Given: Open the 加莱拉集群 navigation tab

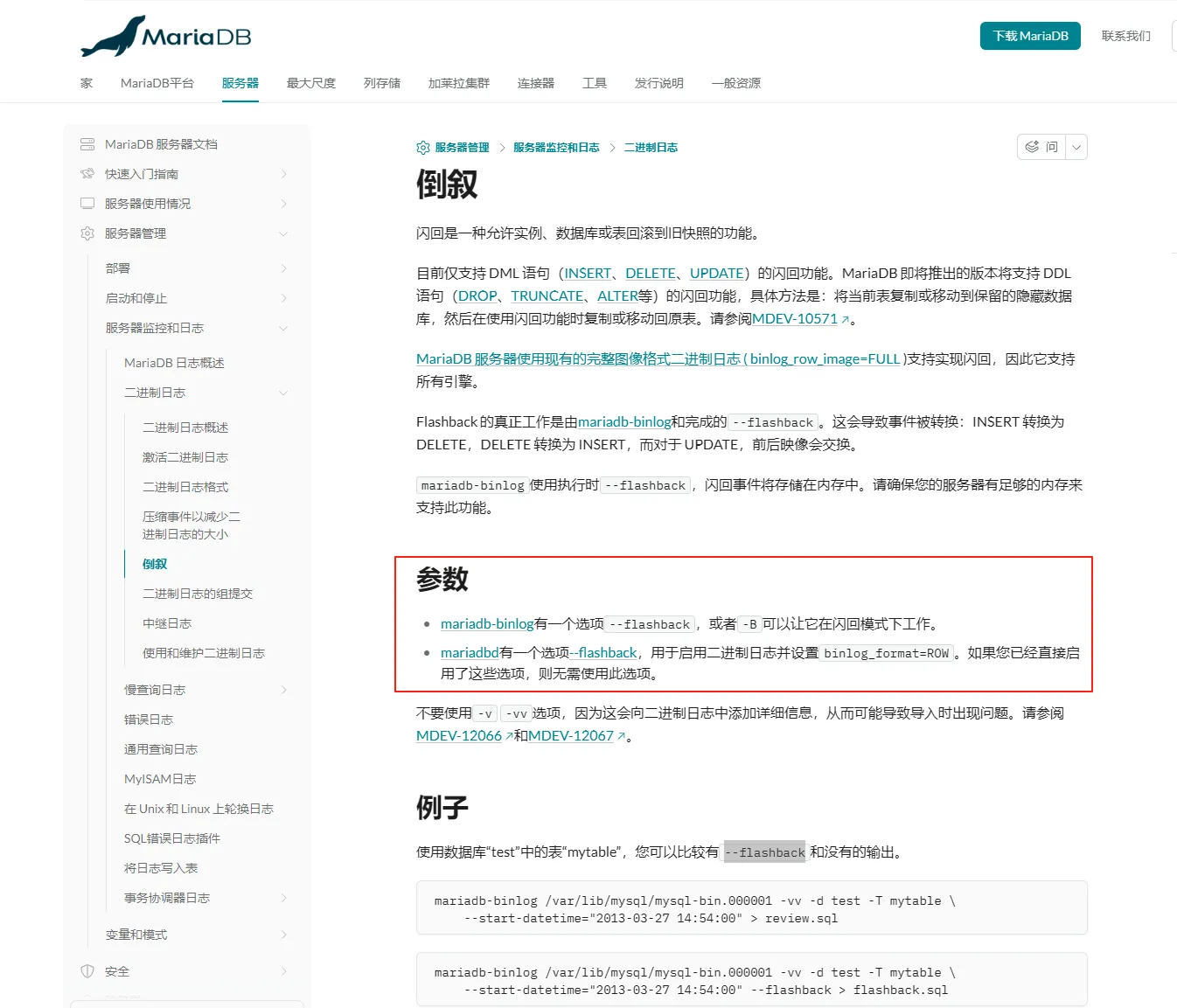Looking at the screenshot, I should [x=459, y=83].
